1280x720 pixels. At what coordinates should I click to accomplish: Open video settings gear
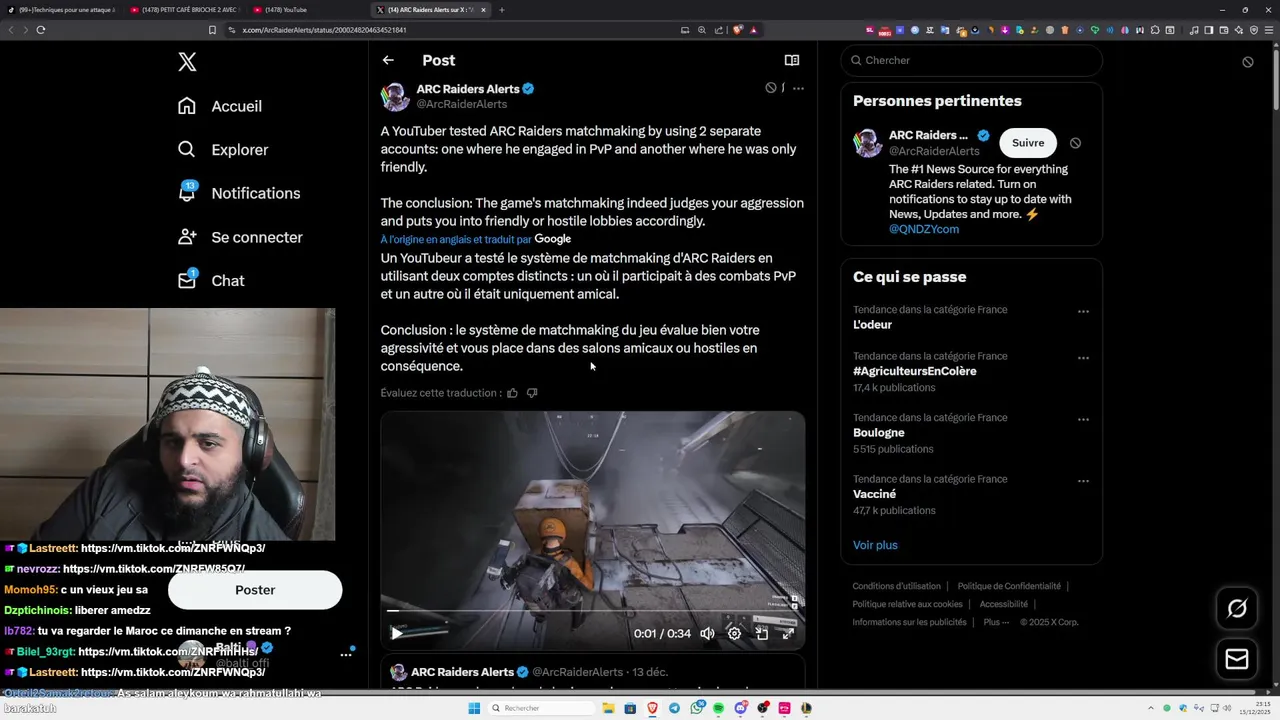pos(734,633)
